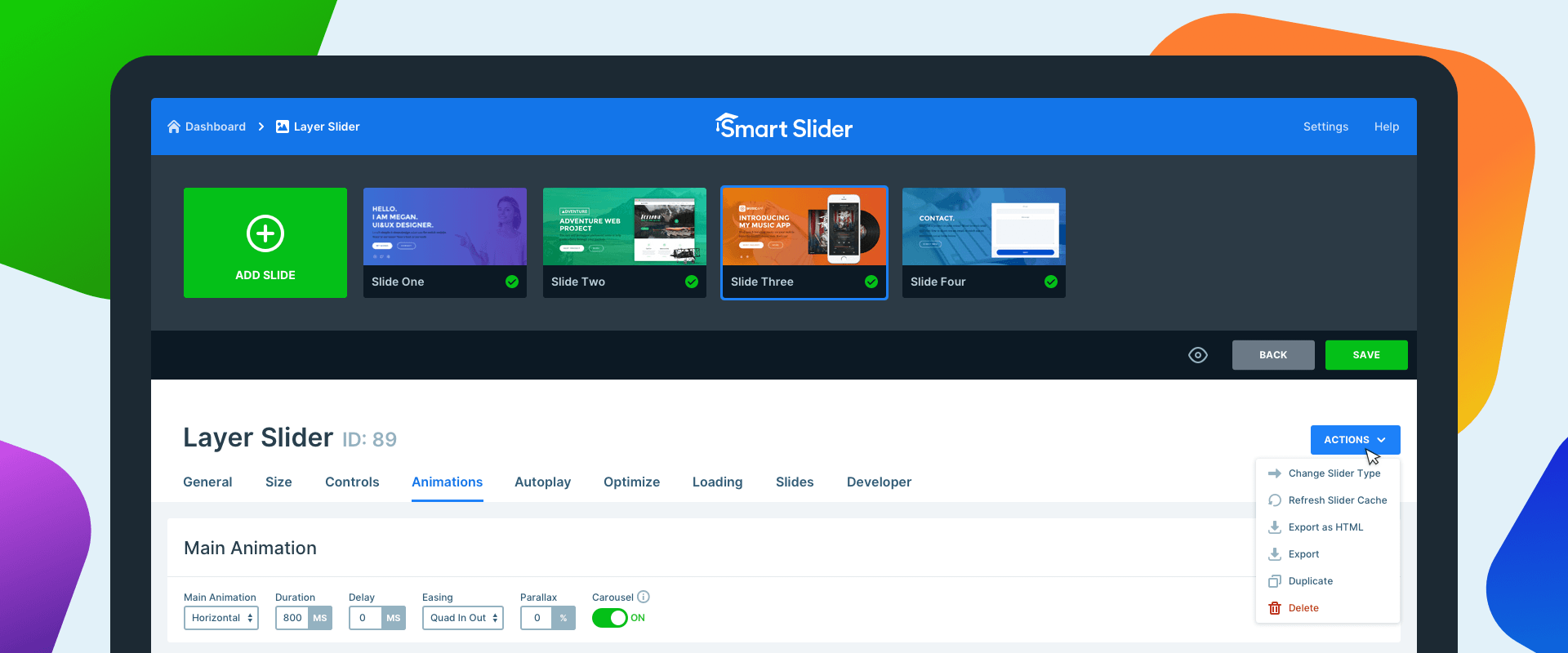
Task: Select the Animations tab
Action: (x=448, y=482)
